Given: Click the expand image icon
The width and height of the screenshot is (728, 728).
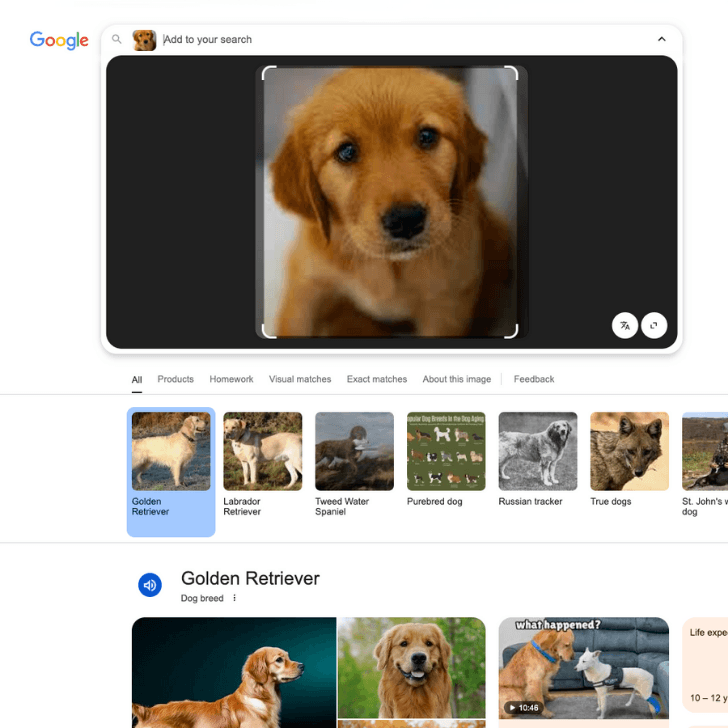Looking at the screenshot, I should click(654, 325).
